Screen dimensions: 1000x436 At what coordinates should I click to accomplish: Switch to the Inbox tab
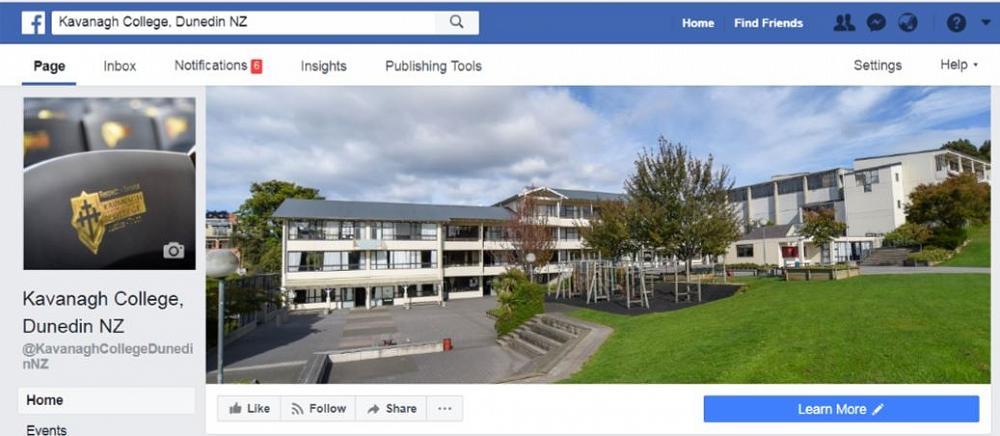pos(120,66)
